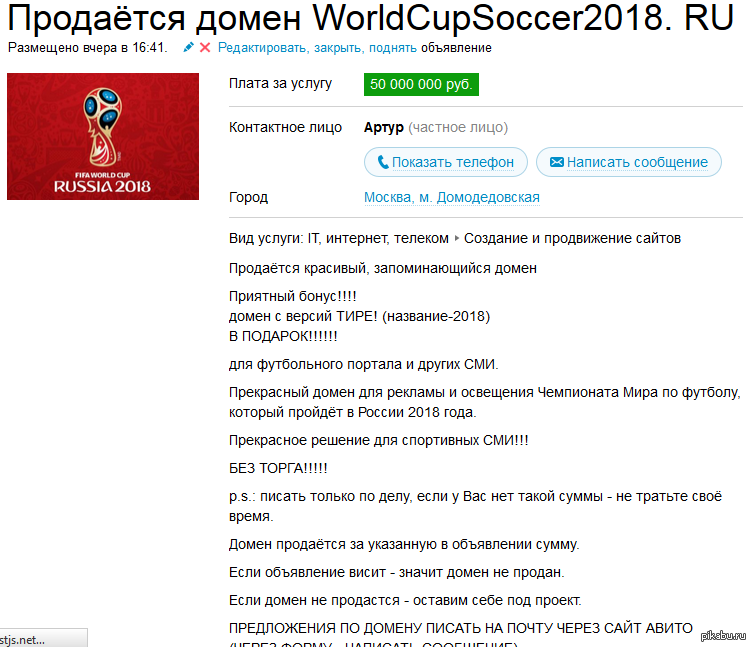This screenshot has width=751, height=647.
Task: Click the red X close-listing icon
Action: point(205,47)
